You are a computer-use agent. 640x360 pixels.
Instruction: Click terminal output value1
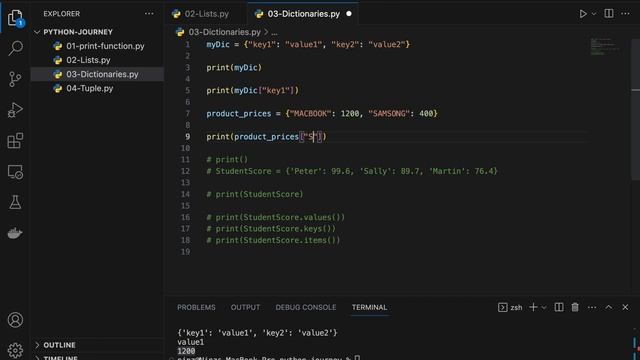coord(190,342)
